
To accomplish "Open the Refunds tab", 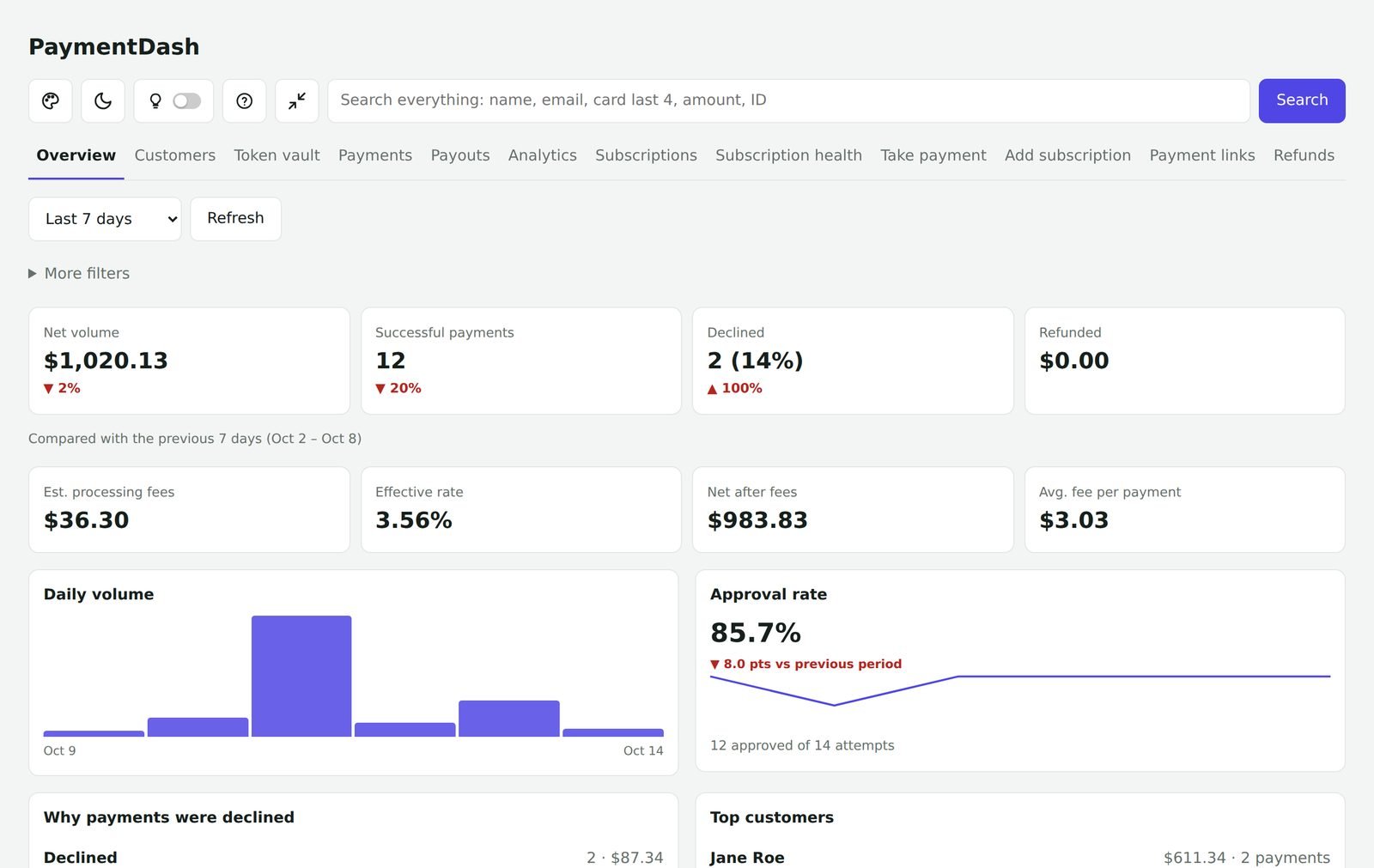I will [1304, 155].
